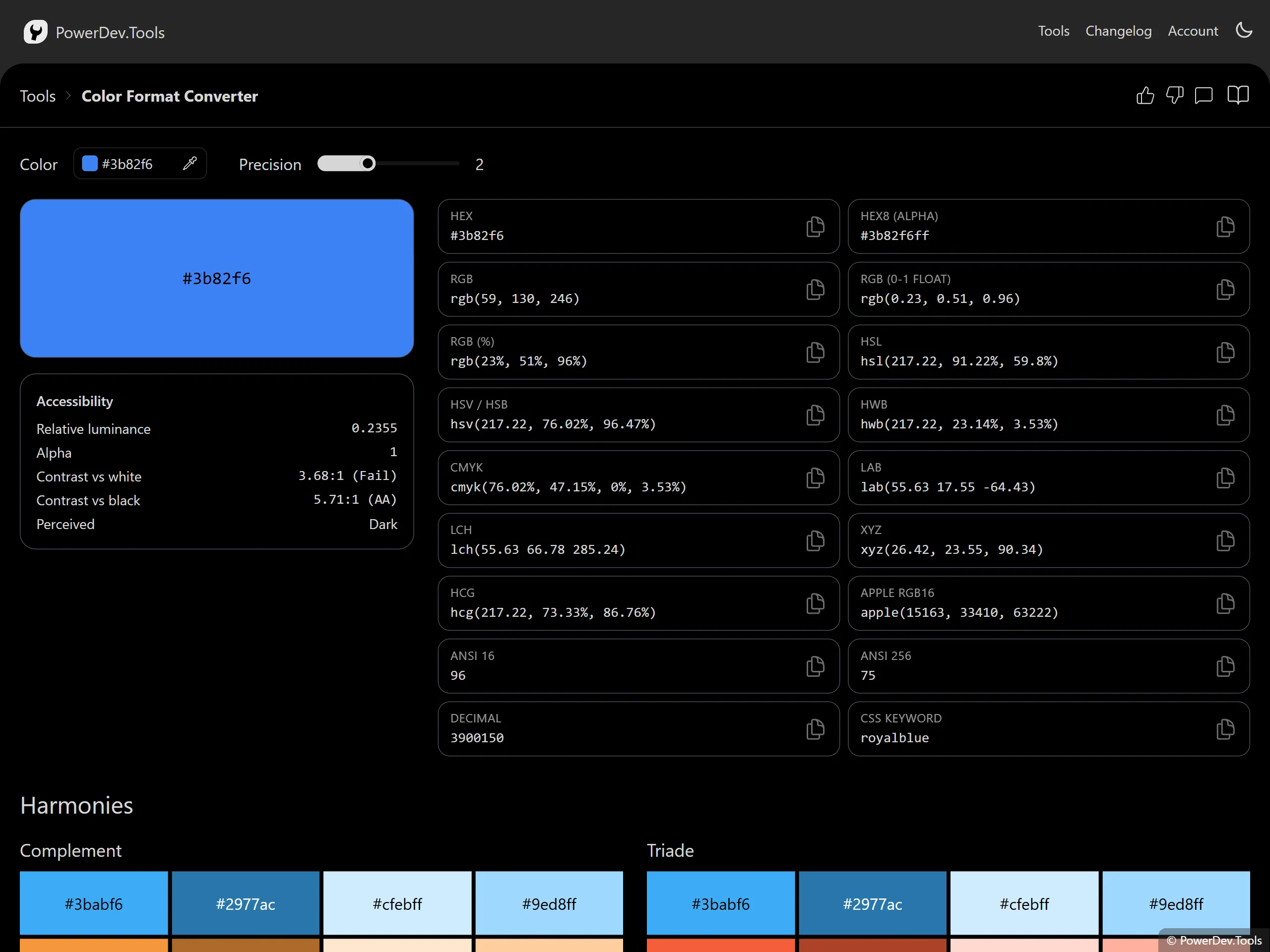Copy the ANSI 16 value

click(815, 666)
